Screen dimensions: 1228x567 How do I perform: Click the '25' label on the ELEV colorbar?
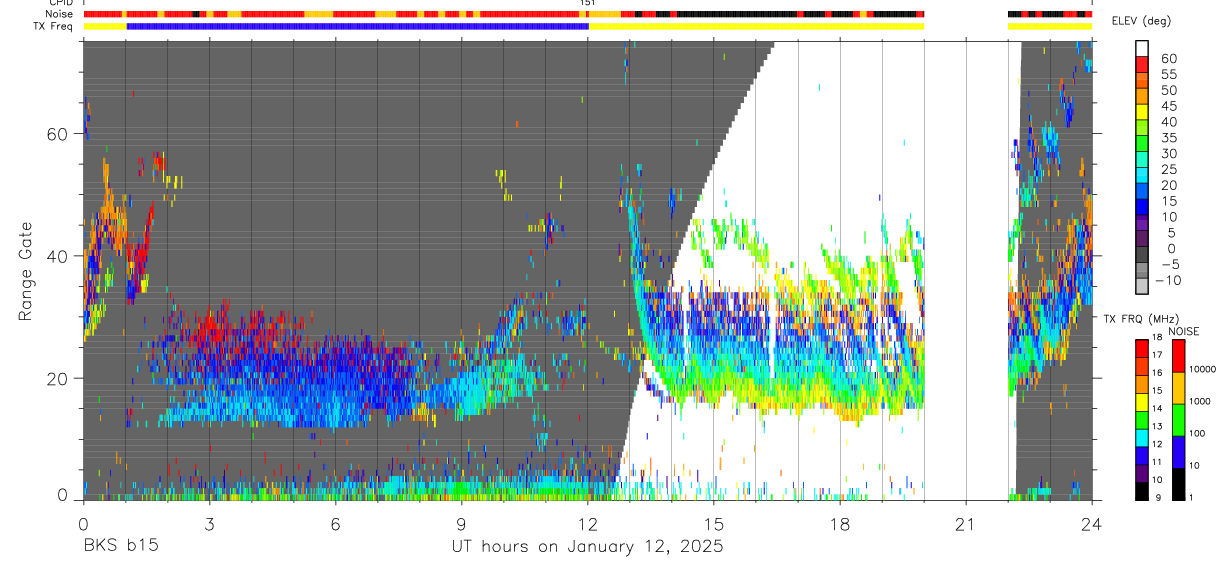pos(1169,169)
